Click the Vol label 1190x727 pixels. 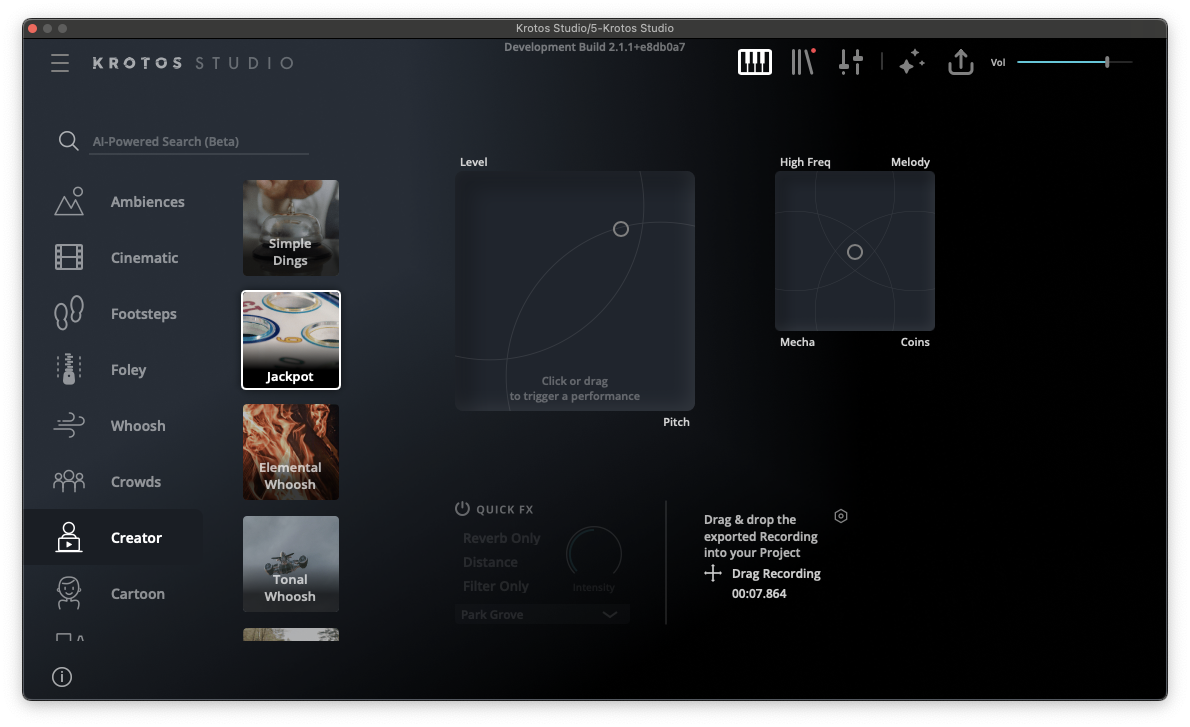coord(998,62)
